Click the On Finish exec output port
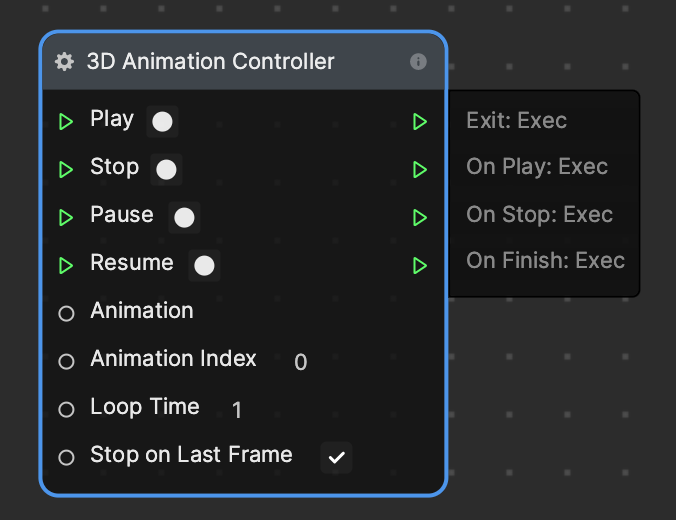Screen dimensions: 676x520 [420, 265]
